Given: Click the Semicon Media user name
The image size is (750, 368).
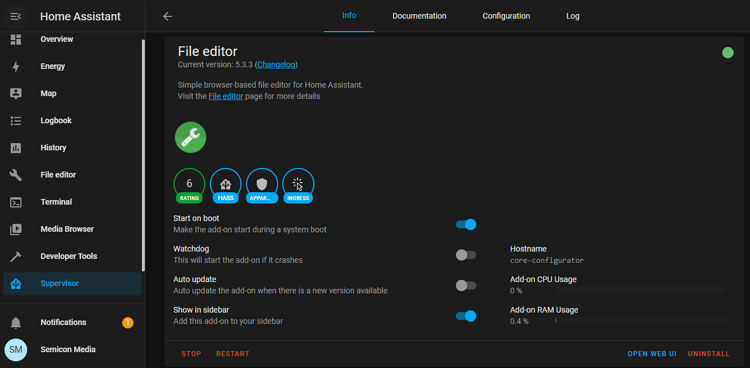Looking at the screenshot, I should (x=68, y=349).
